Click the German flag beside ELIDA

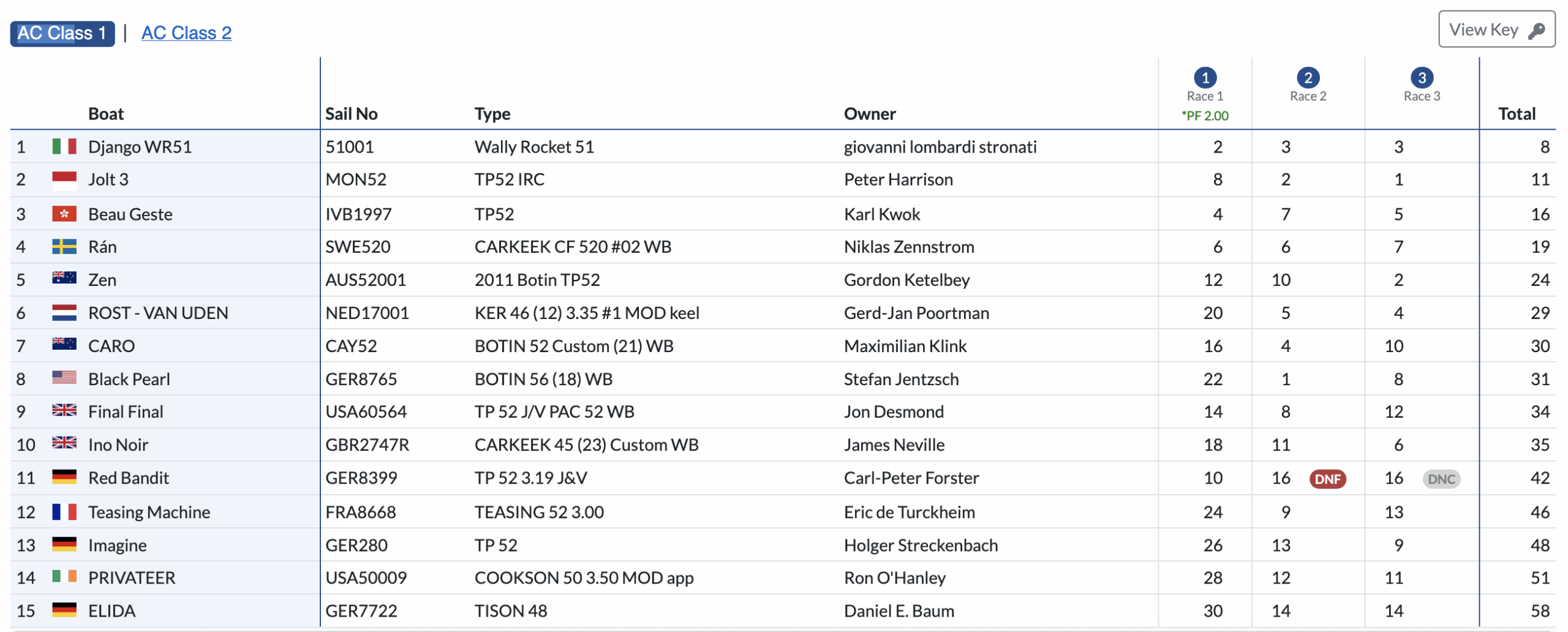(x=64, y=610)
